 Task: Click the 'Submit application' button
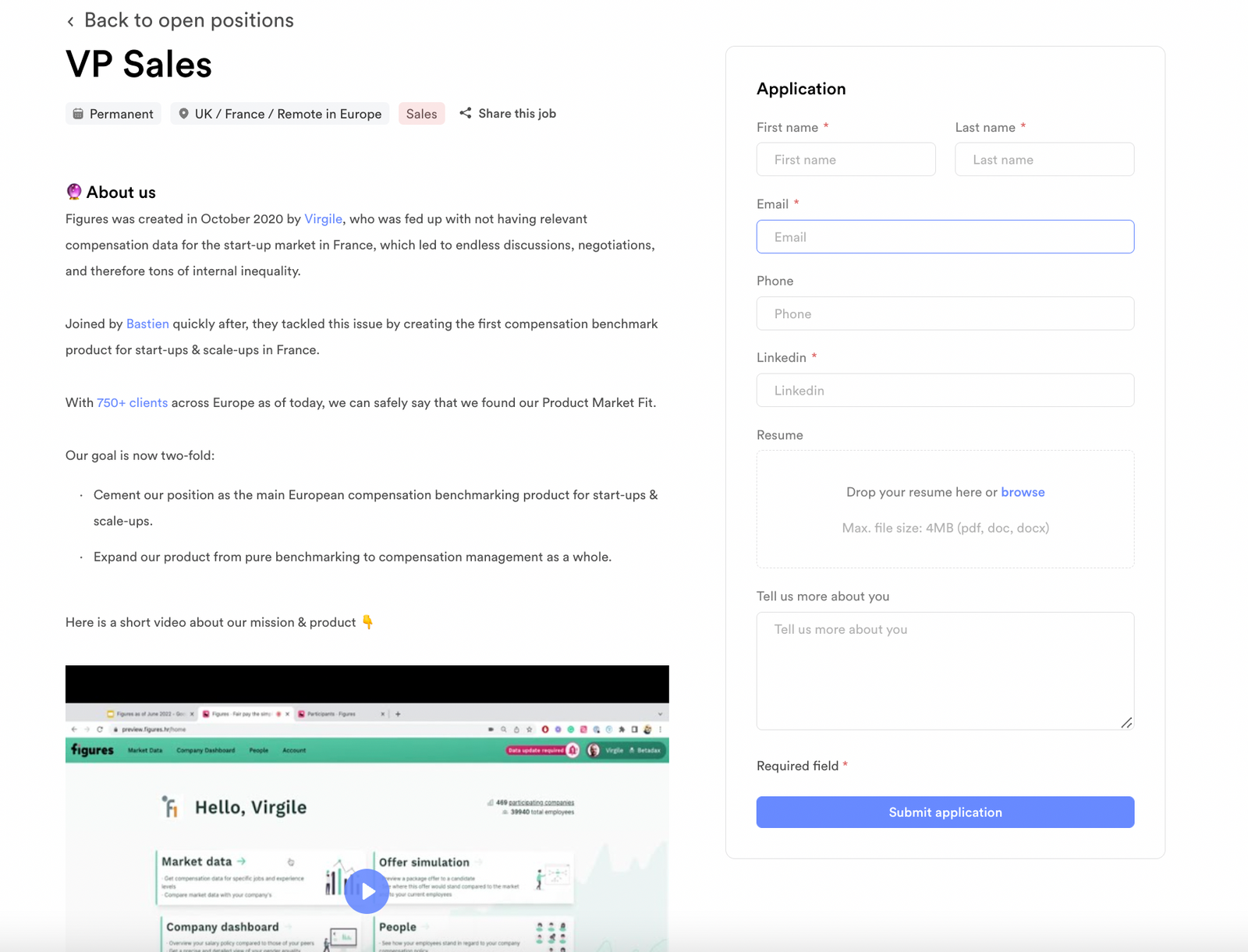945,812
